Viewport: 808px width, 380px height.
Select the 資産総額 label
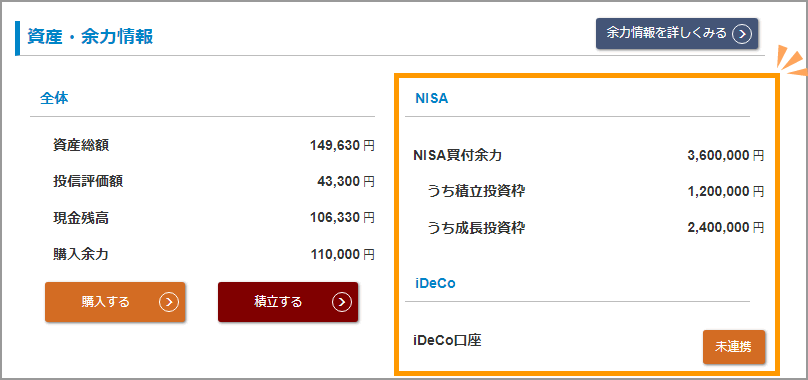(x=81, y=145)
